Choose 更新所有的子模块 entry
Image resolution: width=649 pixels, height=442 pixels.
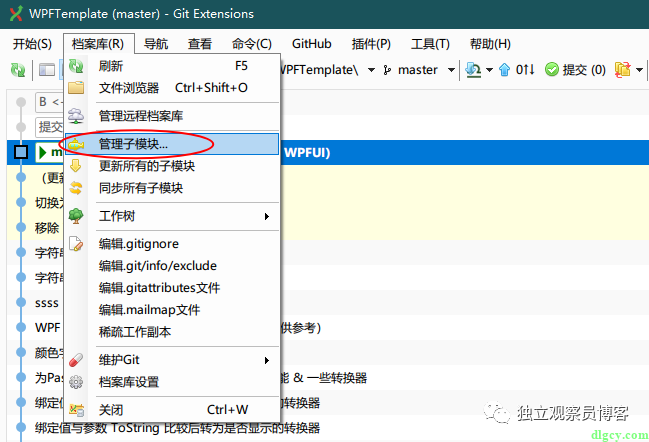(x=172, y=166)
